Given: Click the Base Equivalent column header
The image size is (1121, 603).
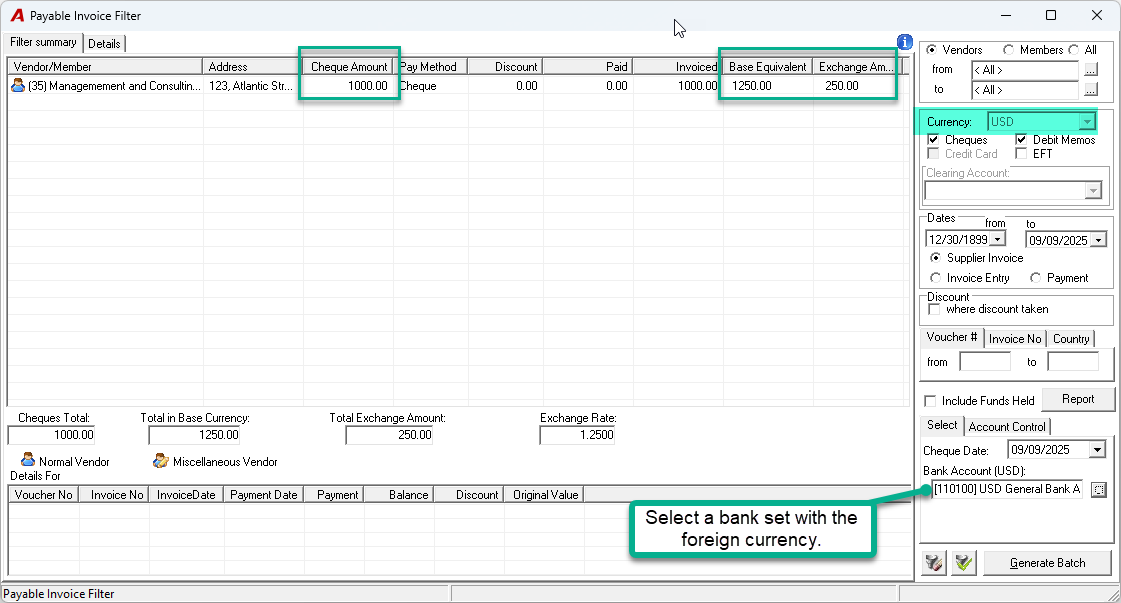Looking at the screenshot, I should click(768, 67).
